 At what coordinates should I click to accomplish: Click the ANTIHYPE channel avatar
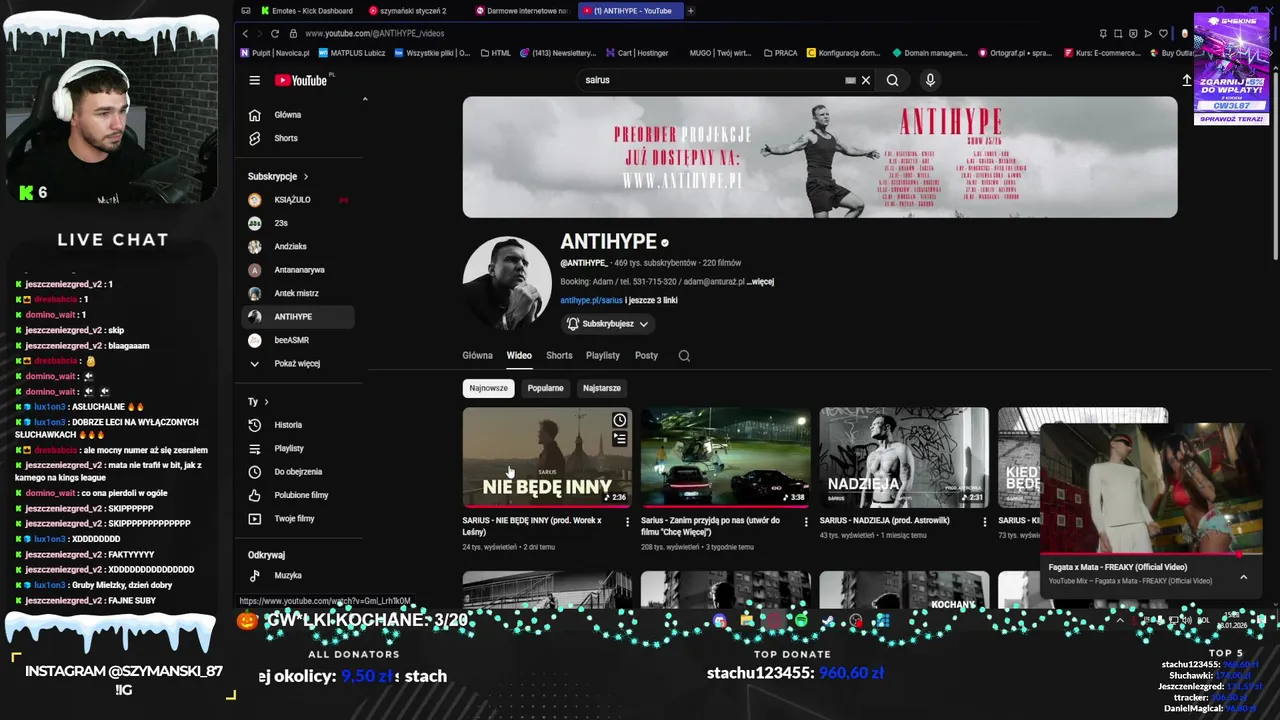(x=507, y=283)
